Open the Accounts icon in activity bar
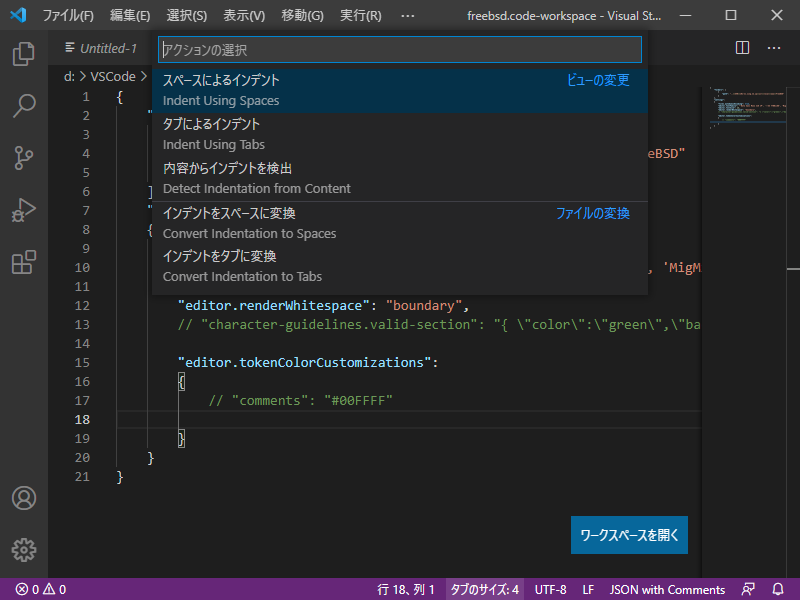 pyautogui.click(x=24, y=498)
